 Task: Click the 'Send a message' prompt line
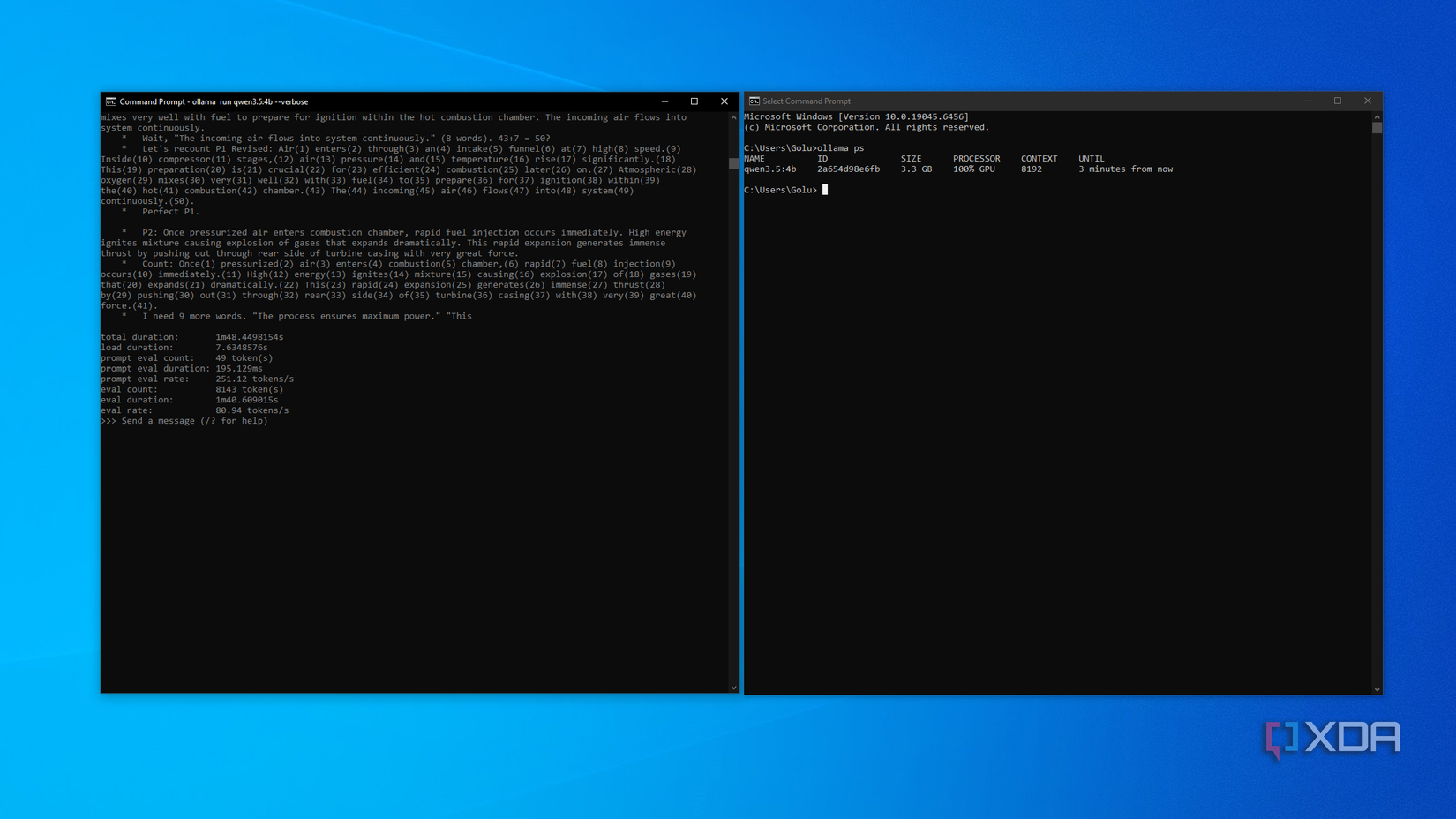(184, 421)
